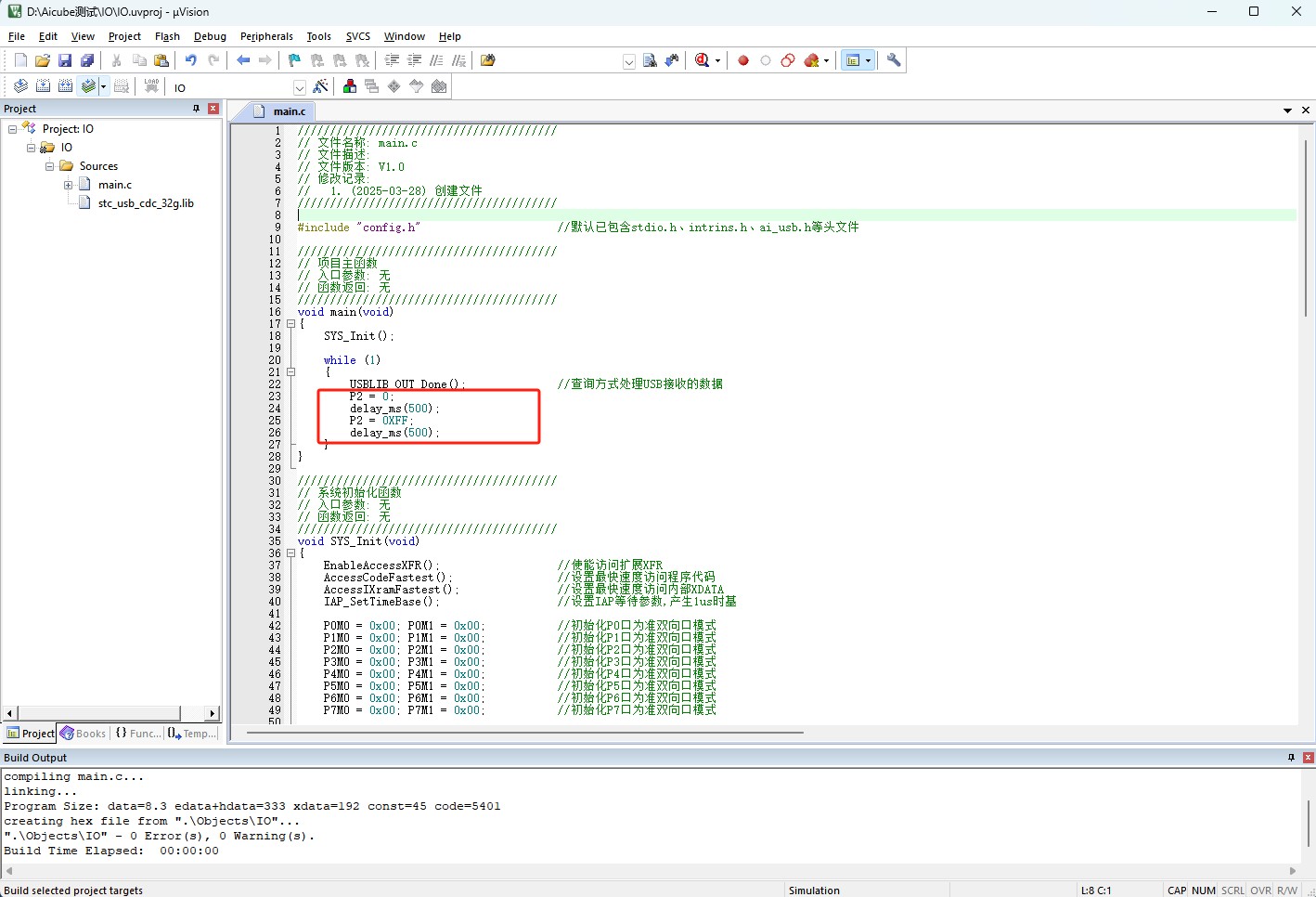The image size is (1316, 897).
Task: Select main.c in the project tree
Action: click(x=115, y=185)
